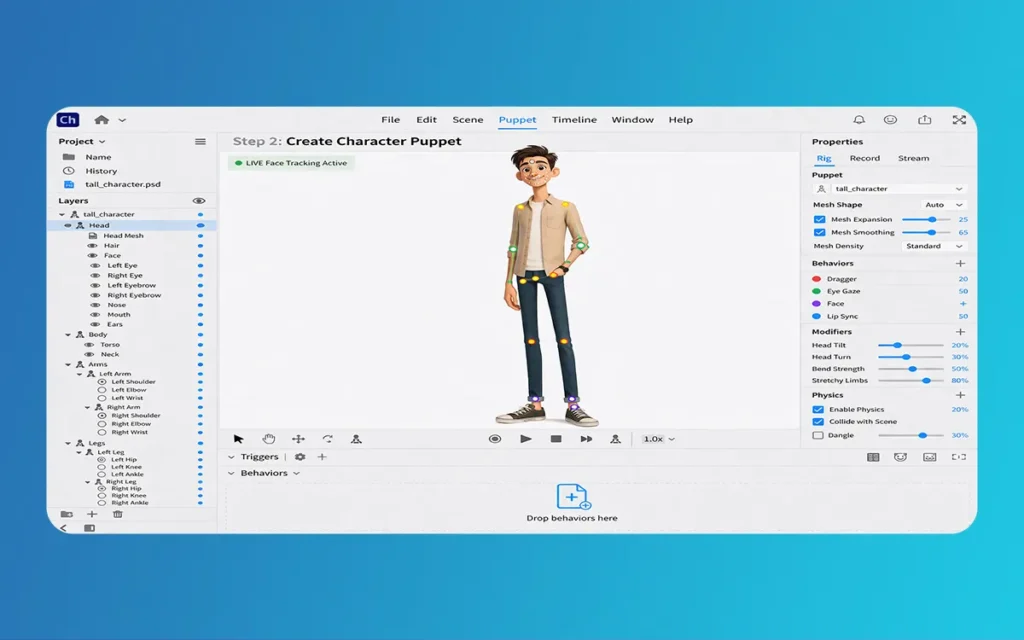The image size is (1024, 640).
Task: Select the arrow Selection tool
Action: point(238,439)
